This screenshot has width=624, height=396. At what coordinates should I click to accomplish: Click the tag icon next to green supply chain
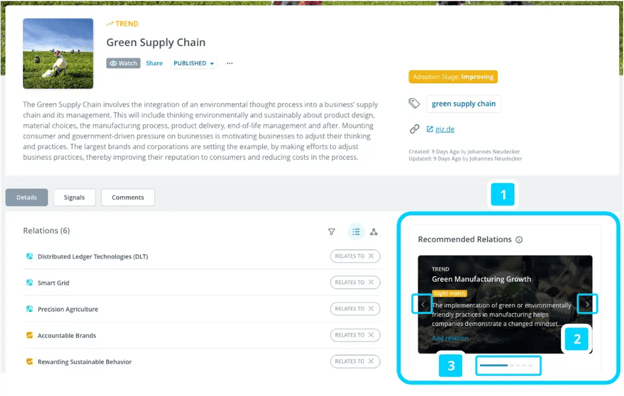(x=414, y=103)
